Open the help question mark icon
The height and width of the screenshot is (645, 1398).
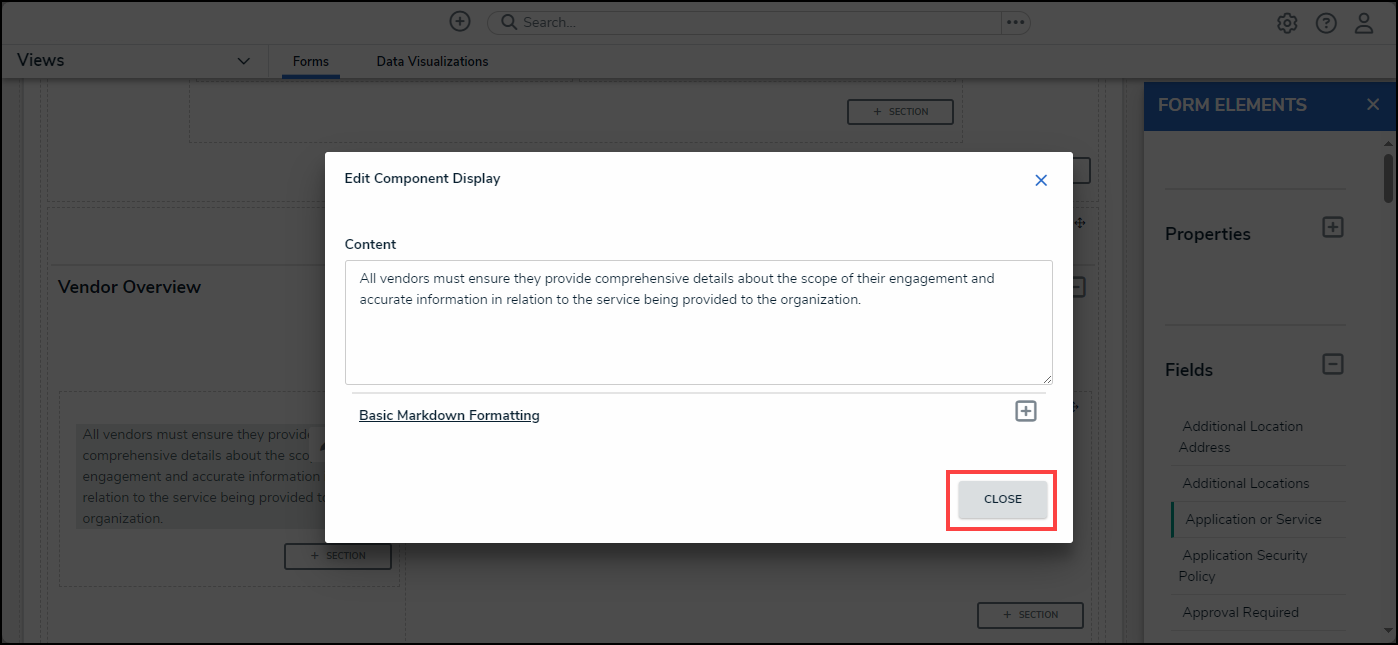pos(1326,23)
